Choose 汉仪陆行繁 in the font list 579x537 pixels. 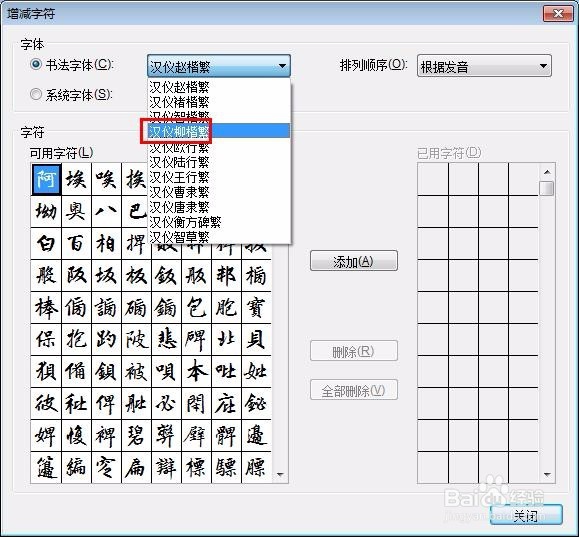[219, 162]
